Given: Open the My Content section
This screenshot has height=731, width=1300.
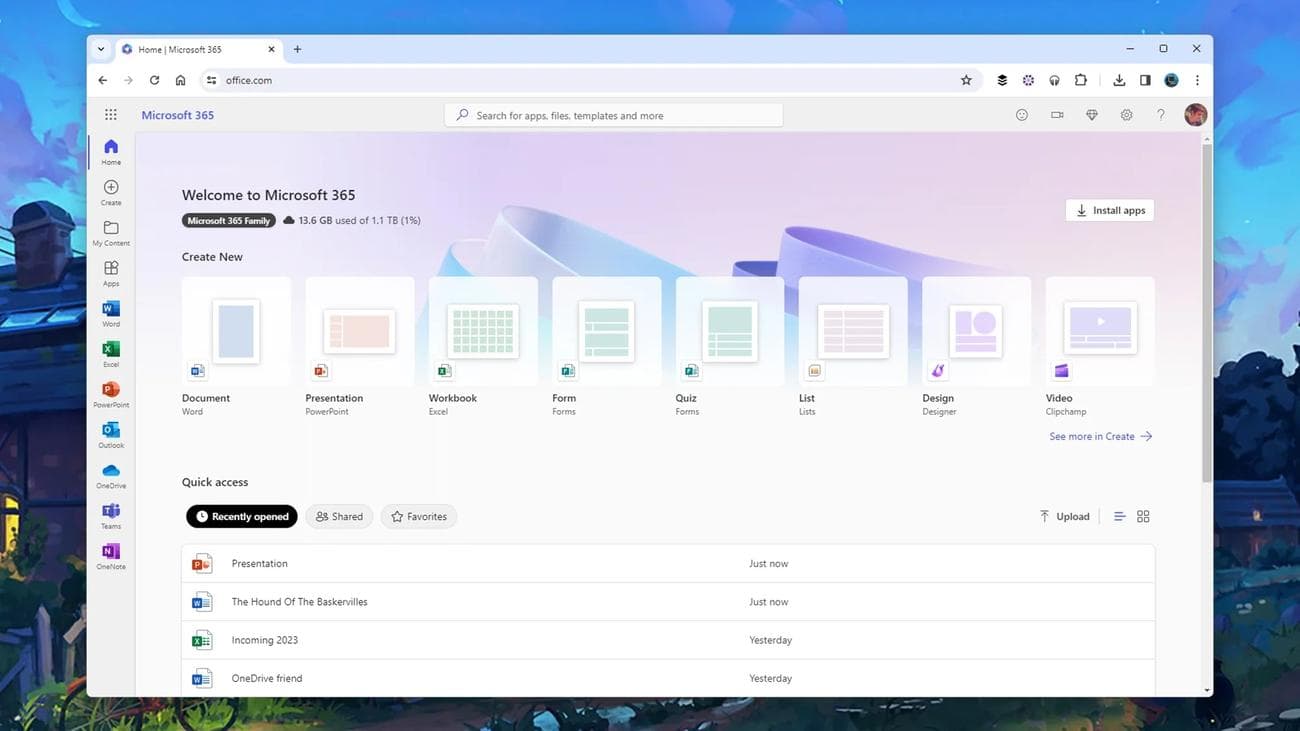Looking at the screenshot, I should [x=110, y=233].
